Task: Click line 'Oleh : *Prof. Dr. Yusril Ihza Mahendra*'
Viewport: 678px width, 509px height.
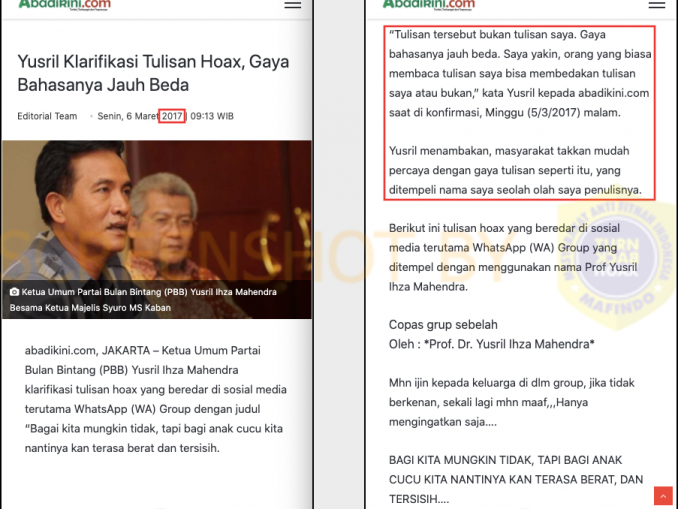Action: 492,344
